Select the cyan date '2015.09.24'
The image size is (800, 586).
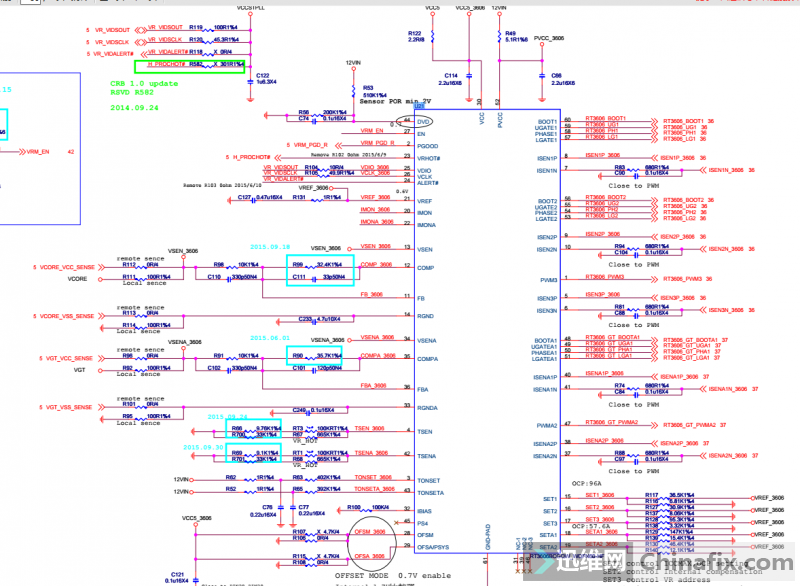[228, 417]
